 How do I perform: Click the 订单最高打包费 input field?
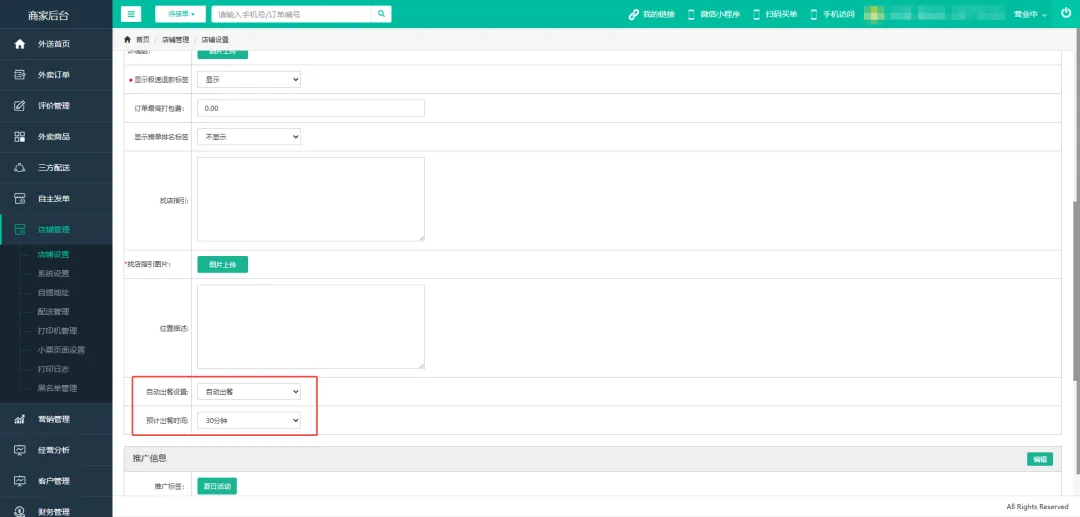coord(311,108)
